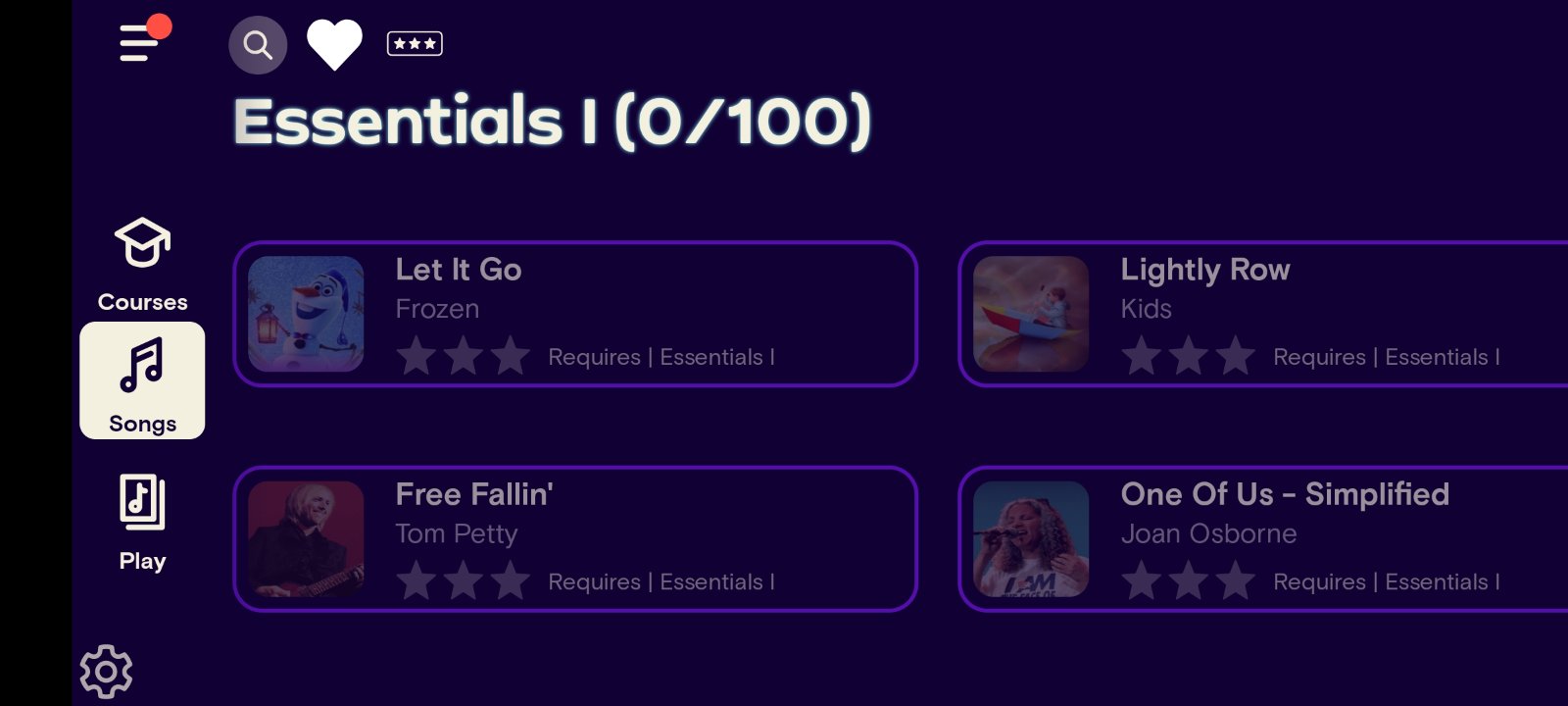Choose One Of Us - Simplified song
The image size is (1568, 706).
tap(1284, 495)
